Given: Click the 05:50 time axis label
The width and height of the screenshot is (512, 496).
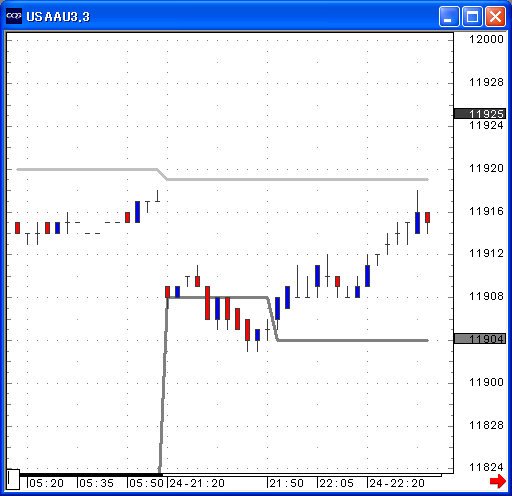Looking at the screenshot, I should [x=146, y=483].
